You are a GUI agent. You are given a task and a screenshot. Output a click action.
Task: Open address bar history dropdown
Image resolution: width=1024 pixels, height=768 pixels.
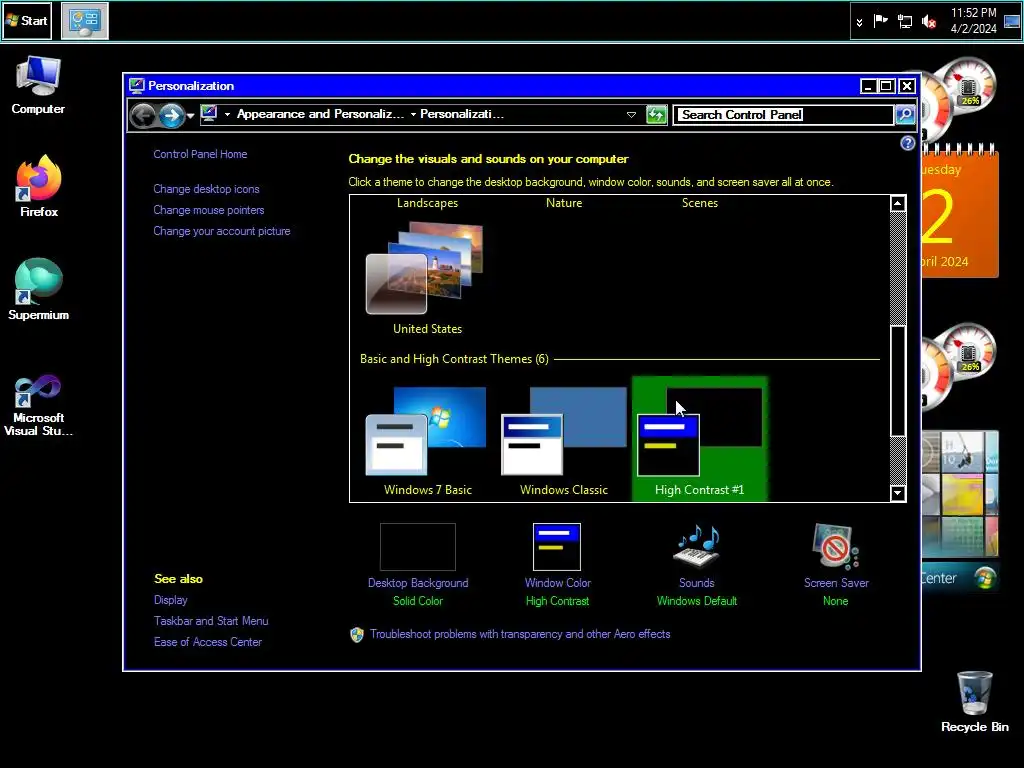[x=631, y=115]
